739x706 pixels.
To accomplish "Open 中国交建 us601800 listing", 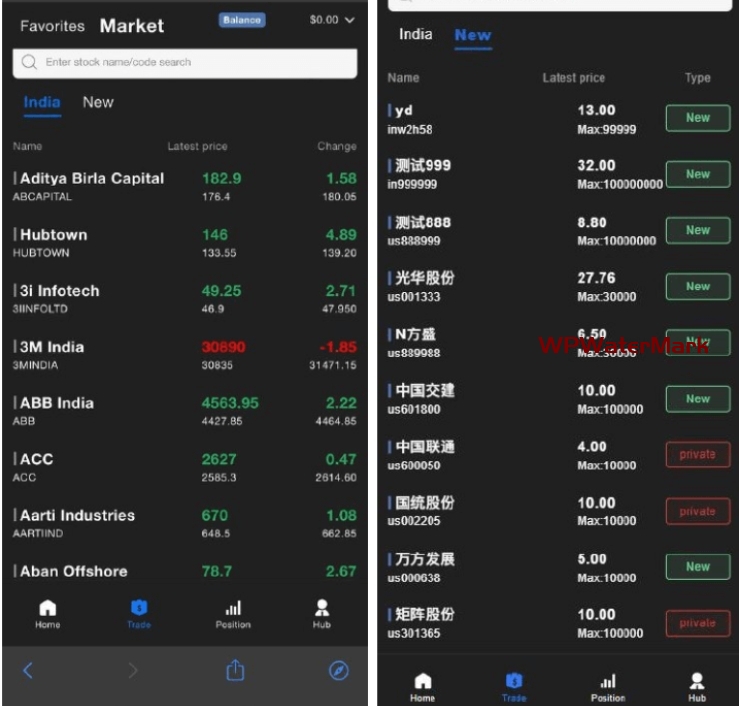I will coord(558,399).
